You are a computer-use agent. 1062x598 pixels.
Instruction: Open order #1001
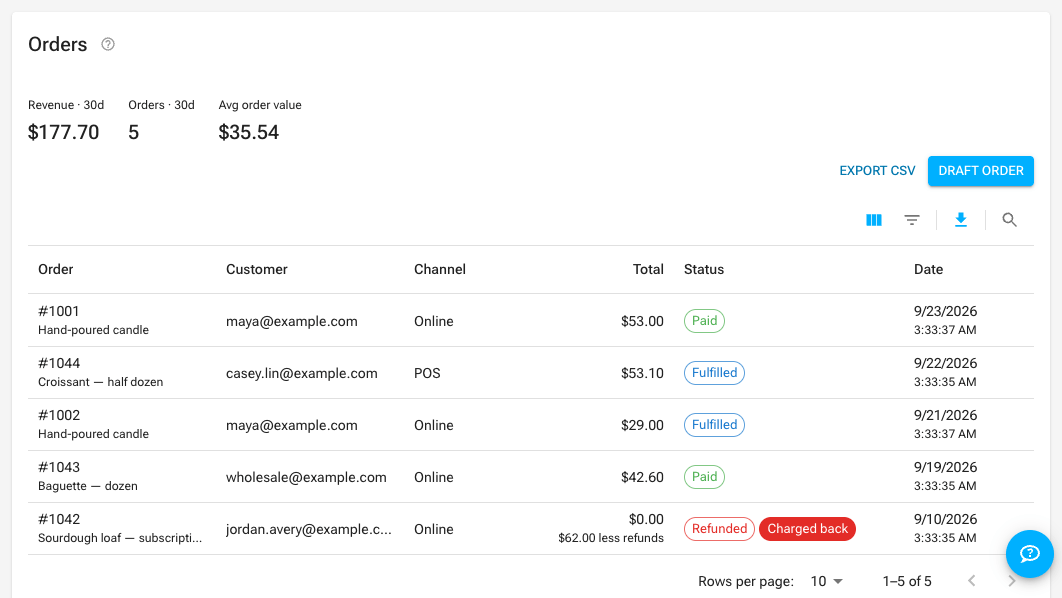point(58,311)
